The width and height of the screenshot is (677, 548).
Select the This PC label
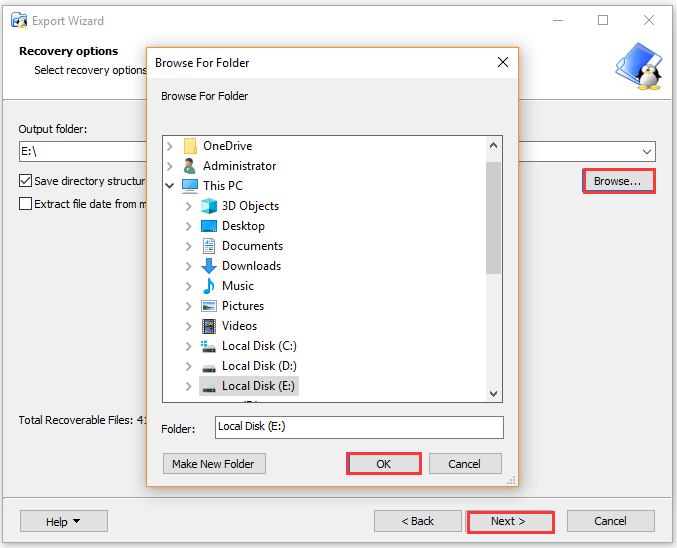[x=223, y=186]
